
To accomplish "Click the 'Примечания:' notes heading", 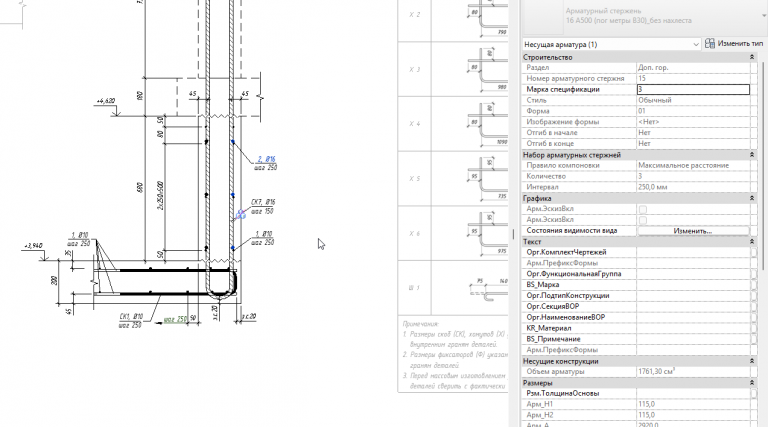I will [421, 324].
